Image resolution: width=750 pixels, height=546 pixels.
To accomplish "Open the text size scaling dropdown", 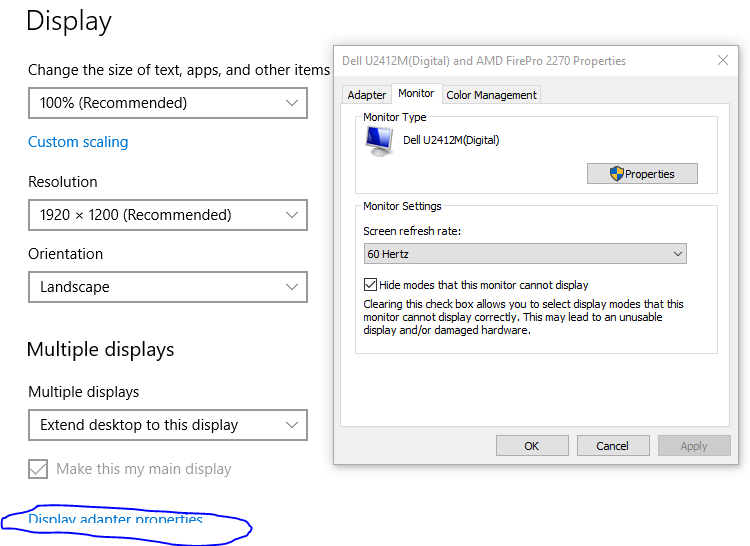I will (x=167, y=103).
